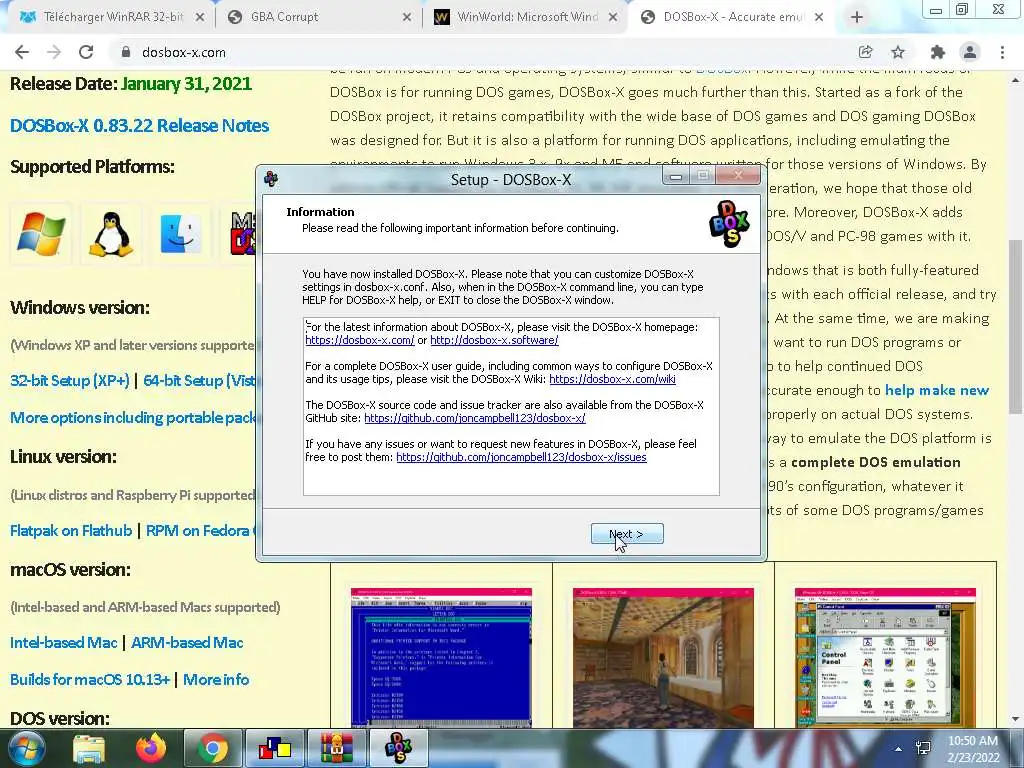Open DOSBox-X 0.83.22 Release Notes link
Screen dimensions: 1024x768
click(x=139, y=125)
